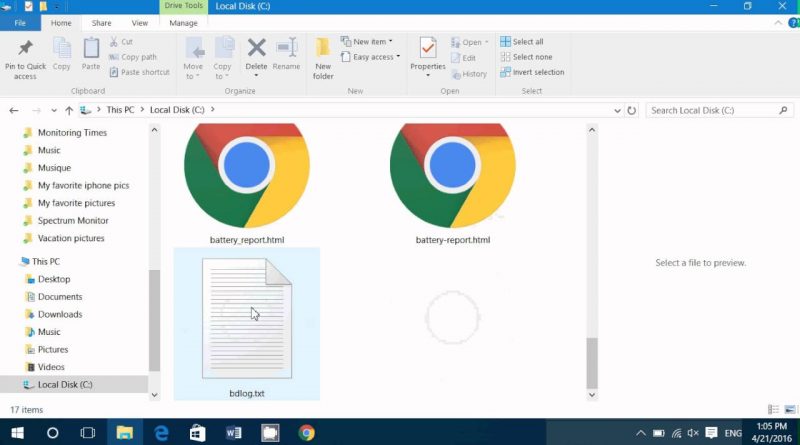Switch to Large icons view icon
800x445 pixels.
click(790, 409)
